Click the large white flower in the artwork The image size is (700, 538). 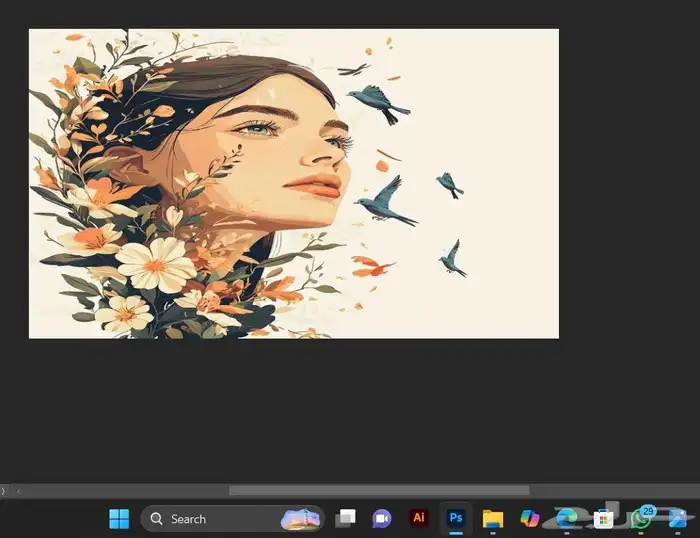coord(155,264)
